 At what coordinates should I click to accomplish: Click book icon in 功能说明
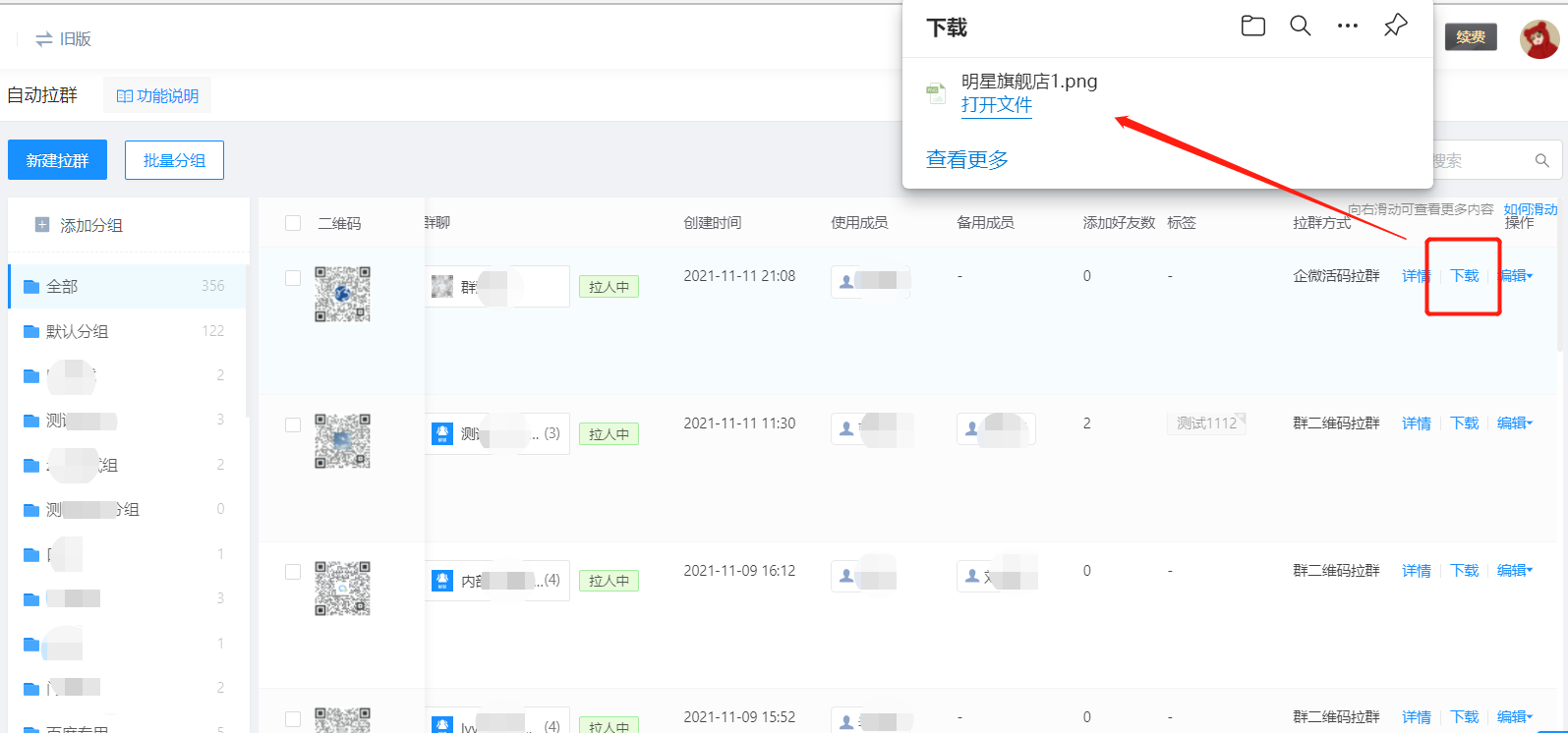[x=125, y=96]
